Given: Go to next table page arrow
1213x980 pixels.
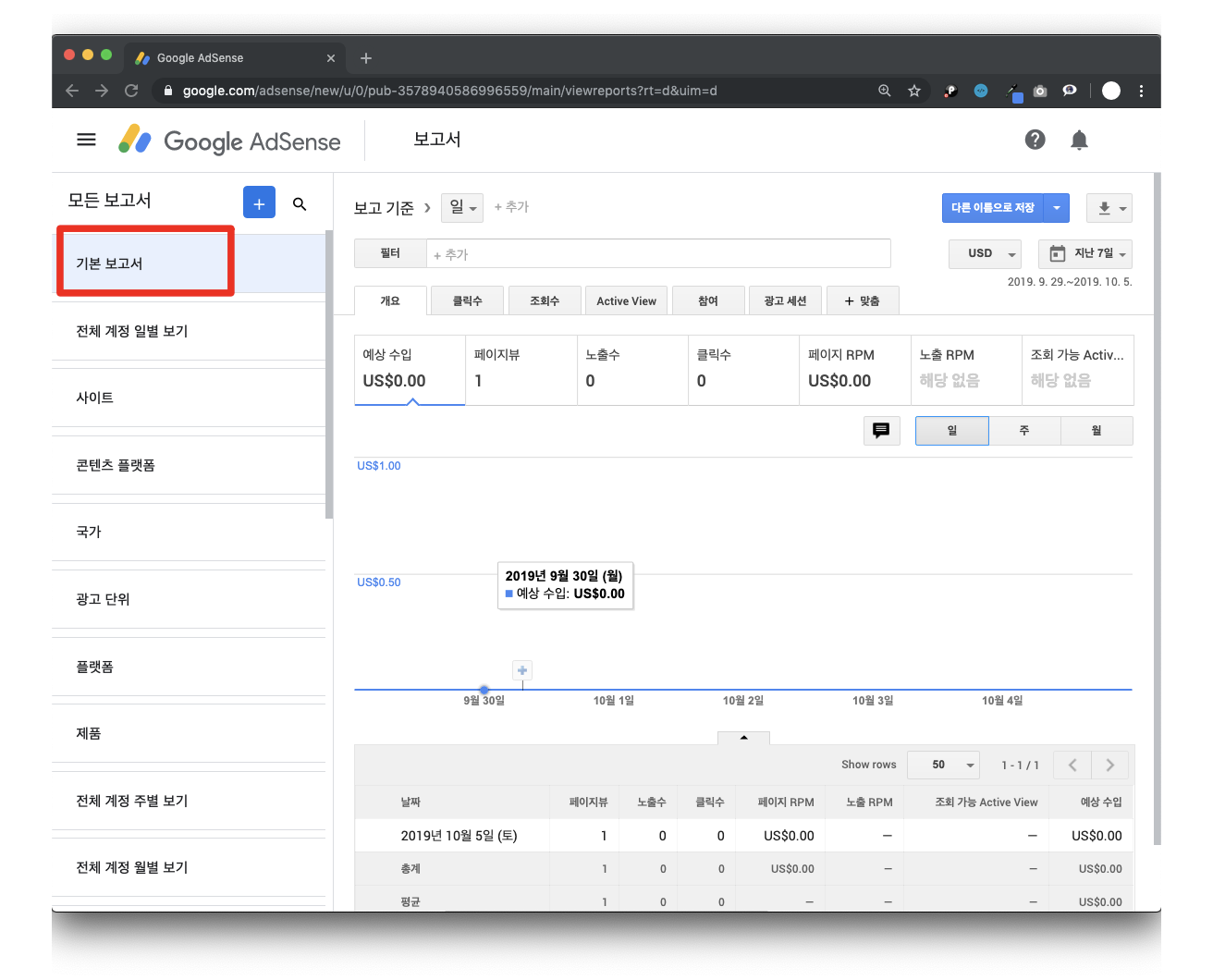Looking at the screenshot, I should 1109,765.
